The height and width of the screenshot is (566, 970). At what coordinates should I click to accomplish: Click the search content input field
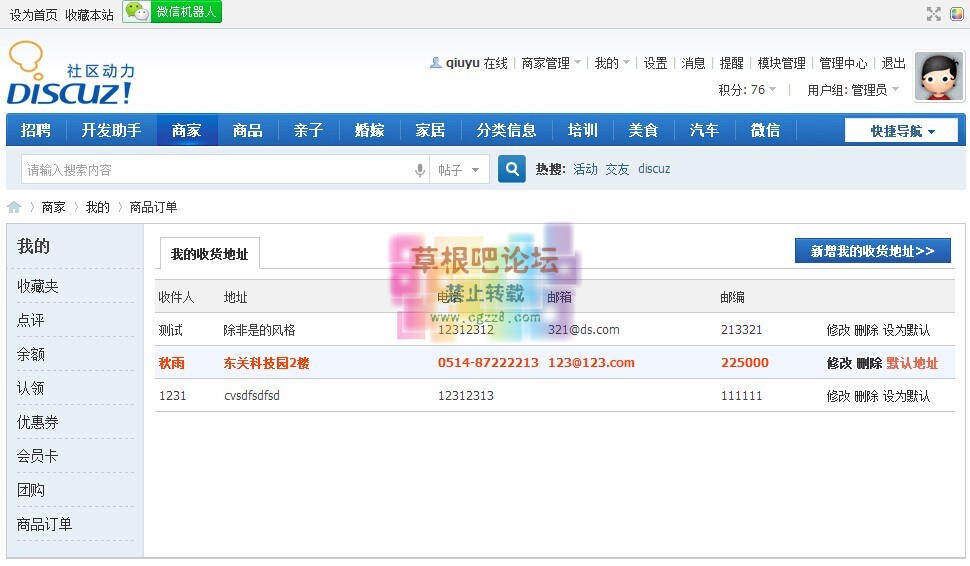pos(215,171)
